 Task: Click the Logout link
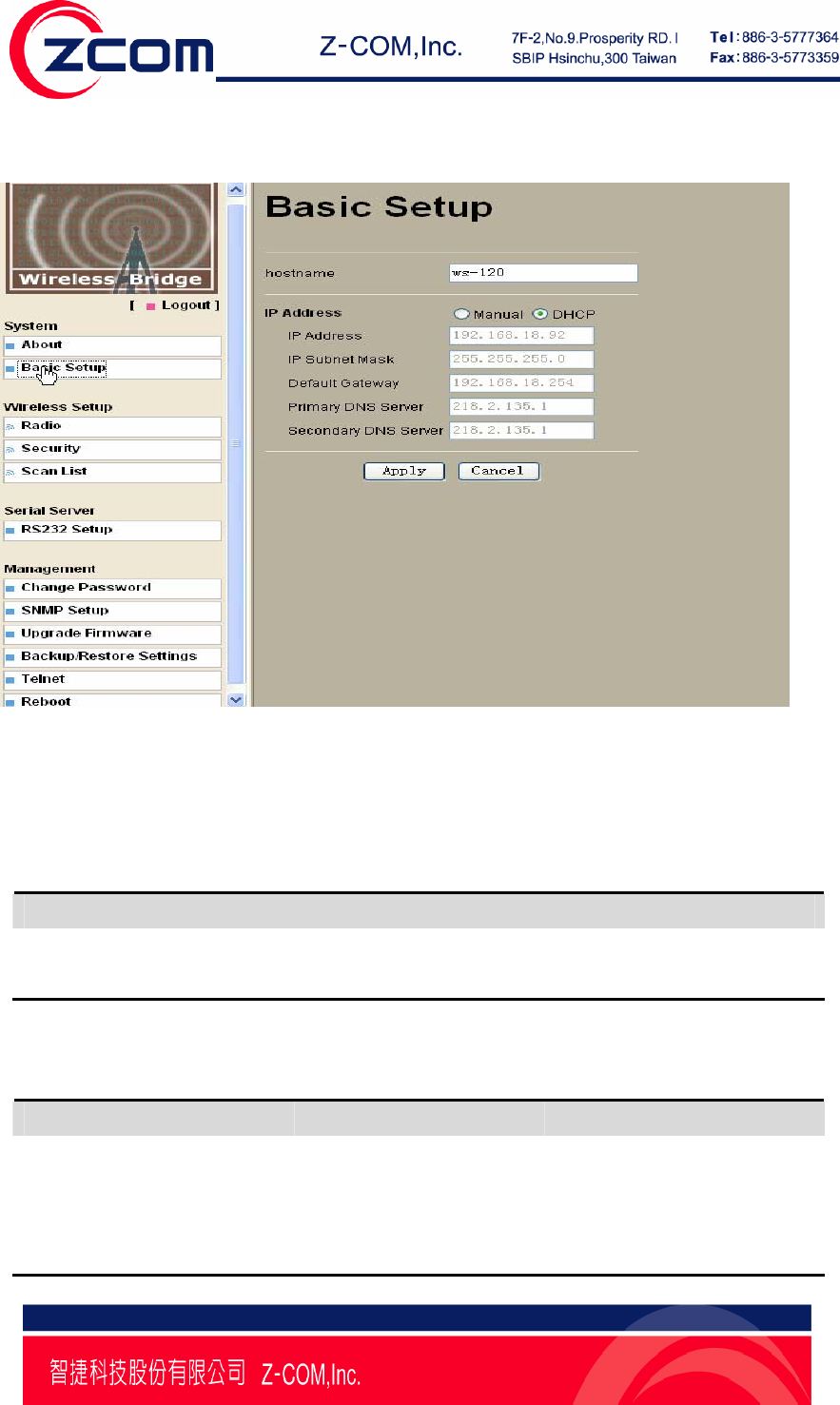coord(186,305)
